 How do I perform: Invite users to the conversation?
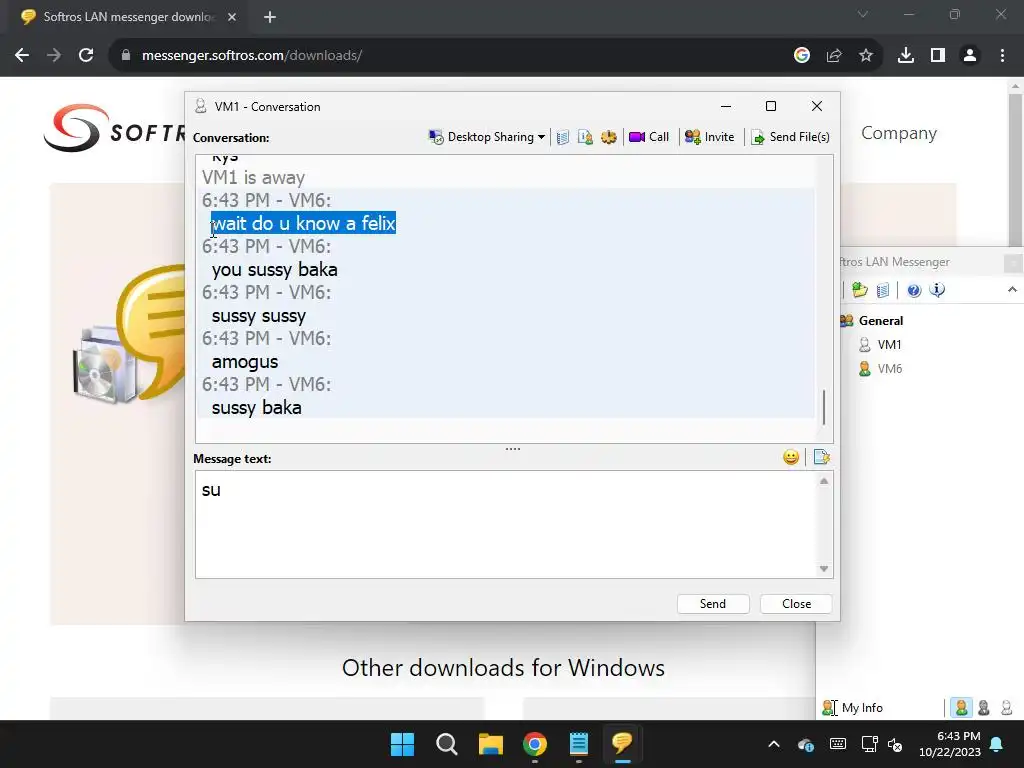tap(710, 137)
